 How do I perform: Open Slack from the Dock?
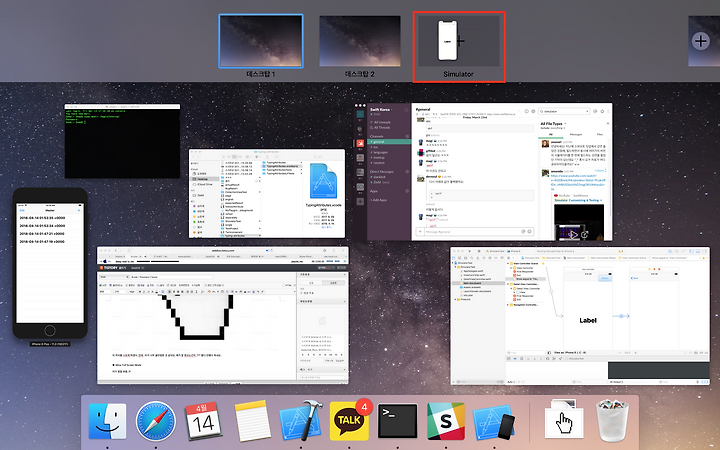[445, 421]
